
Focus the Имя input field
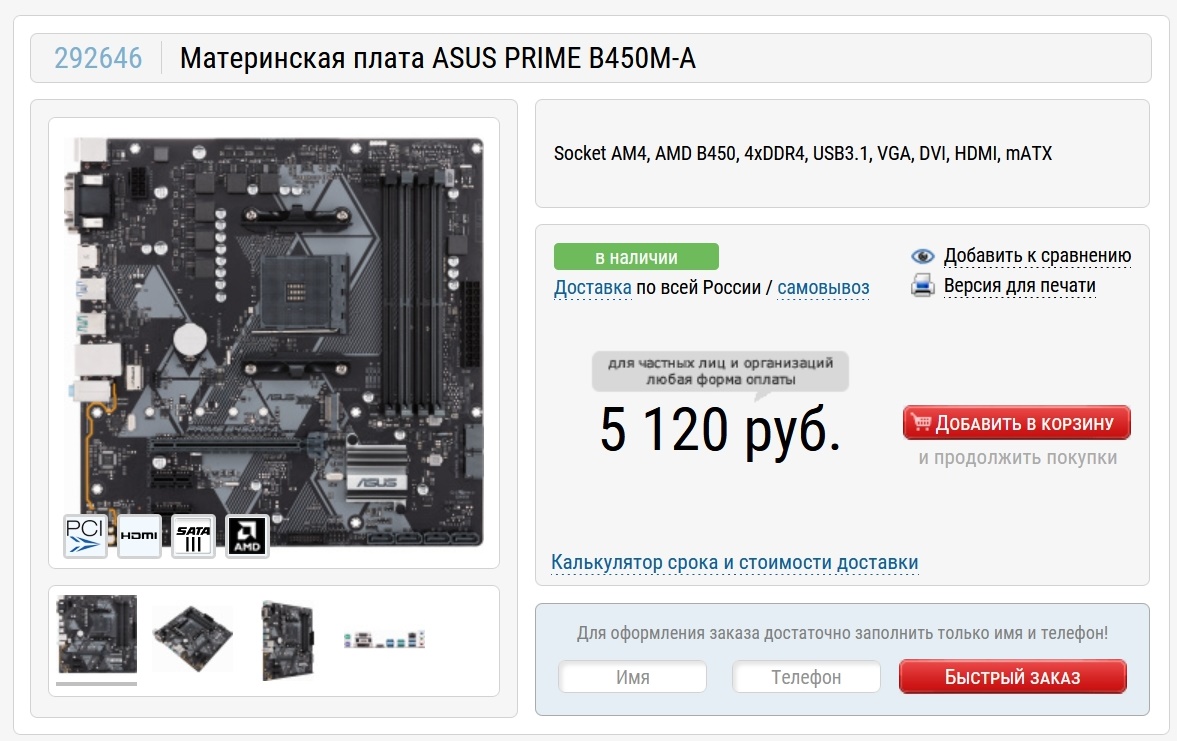(632, 676)
